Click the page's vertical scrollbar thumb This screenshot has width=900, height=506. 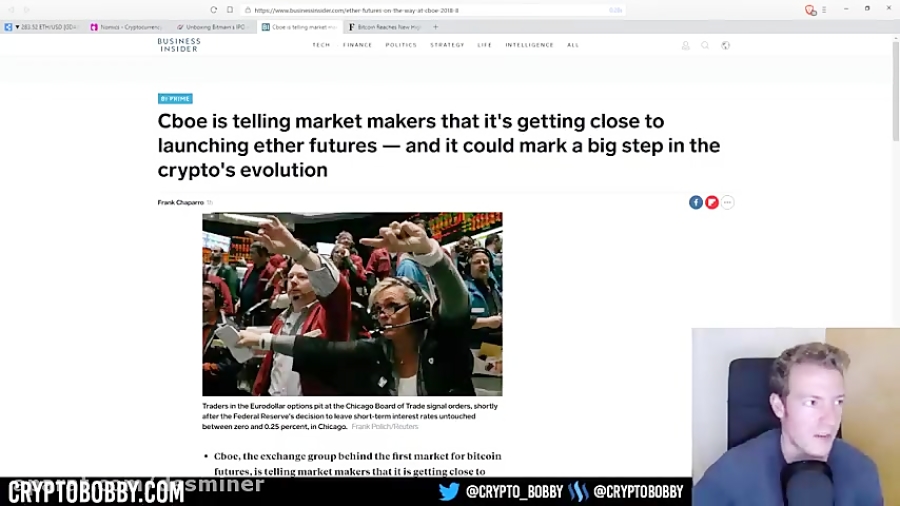click(x=895, y=90)
